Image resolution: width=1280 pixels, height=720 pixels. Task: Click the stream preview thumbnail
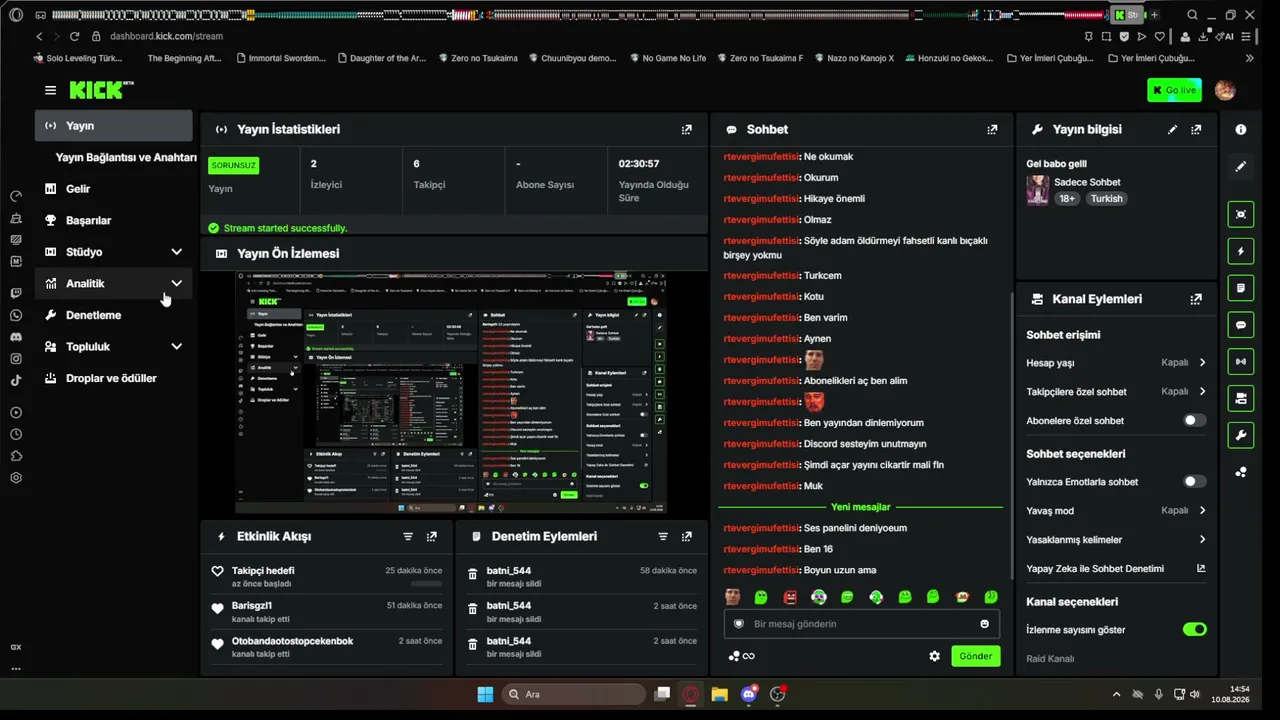(x=451, y=393)
